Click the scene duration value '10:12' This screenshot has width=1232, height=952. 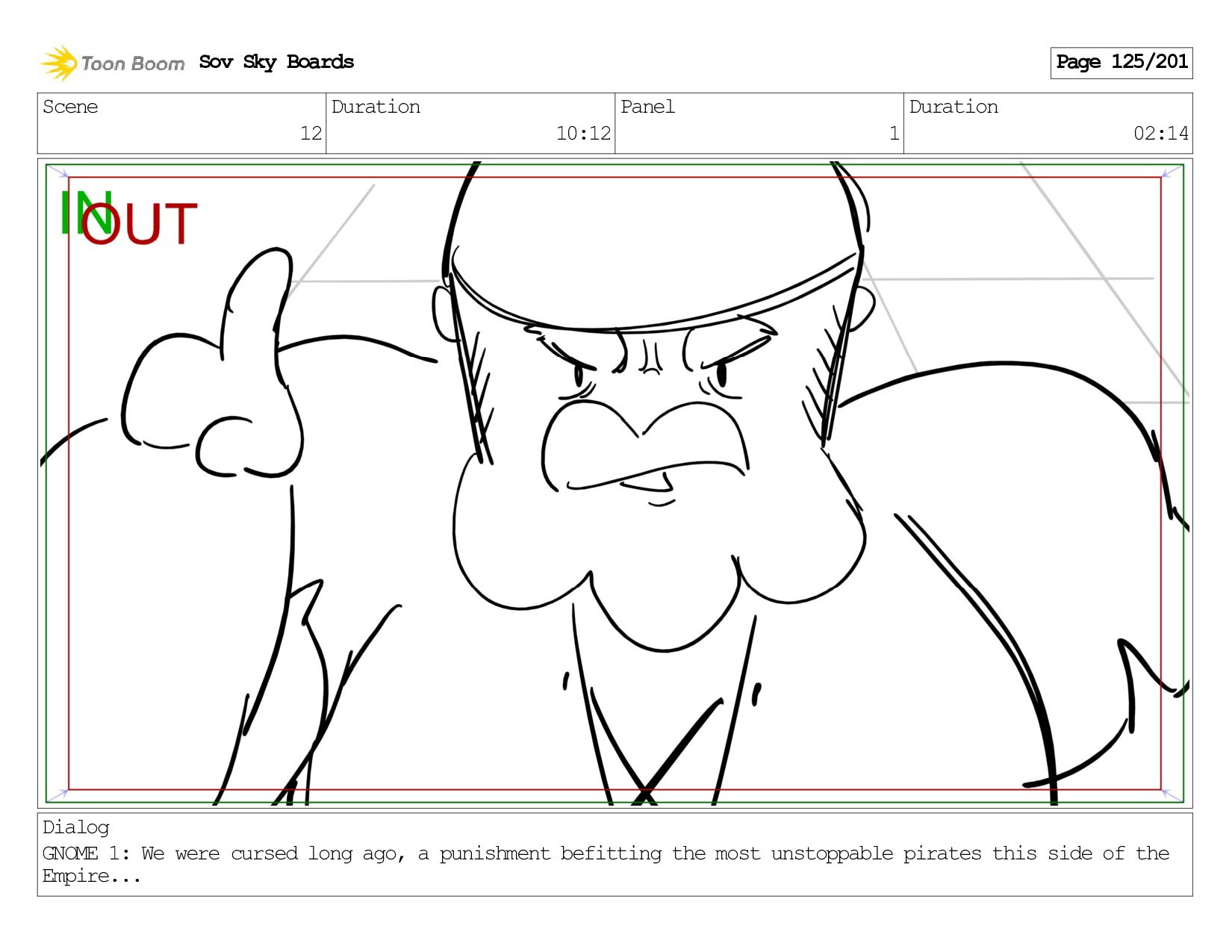point(583,134)
